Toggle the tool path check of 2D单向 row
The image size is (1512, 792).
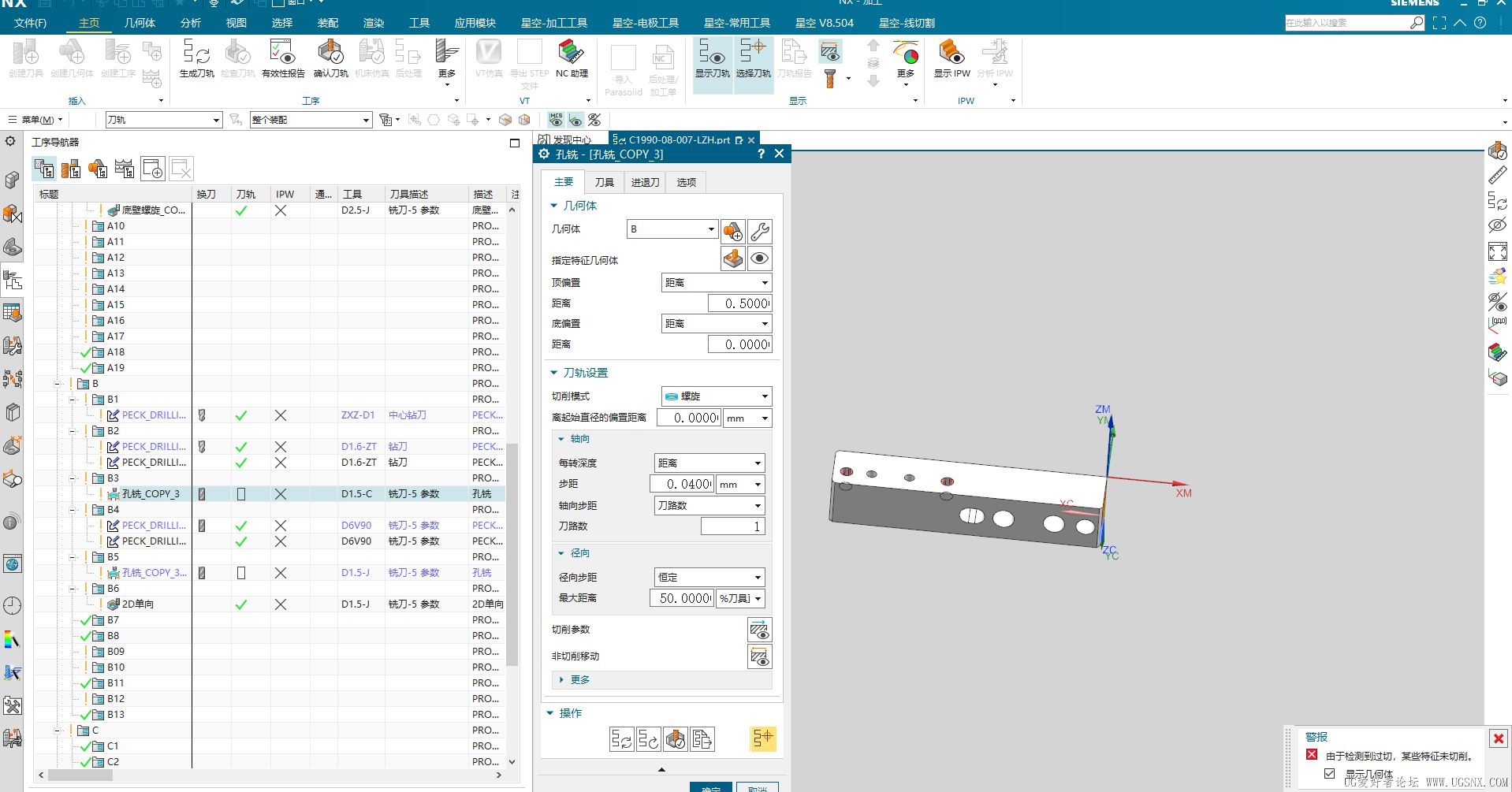241,604
